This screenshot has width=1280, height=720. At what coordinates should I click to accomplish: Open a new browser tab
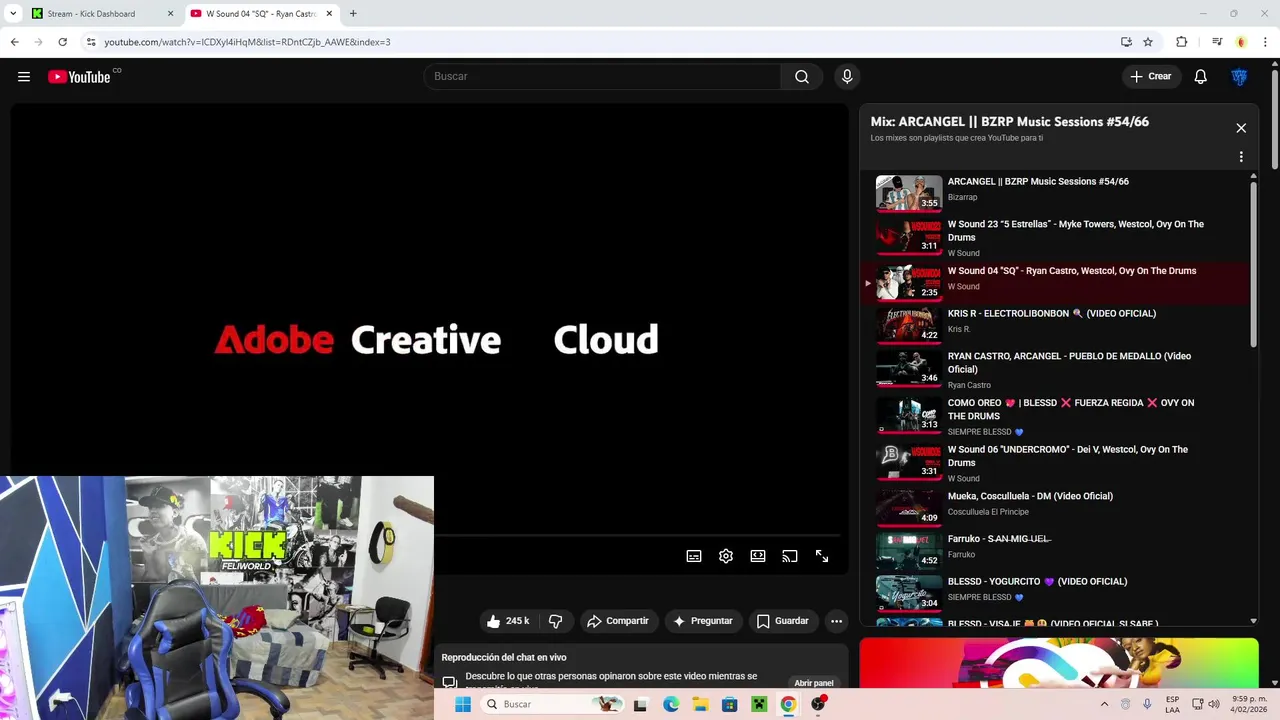(x=353, y=14)
